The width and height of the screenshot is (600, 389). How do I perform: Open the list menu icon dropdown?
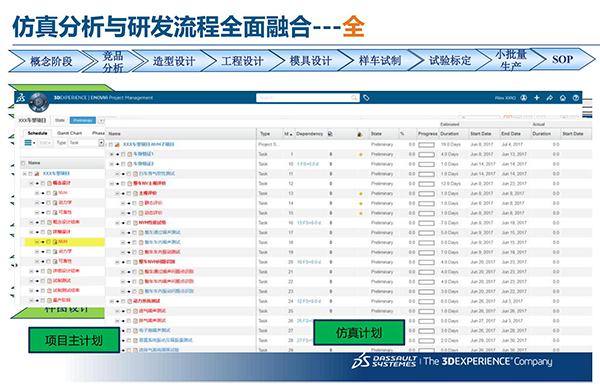point(30,143)
